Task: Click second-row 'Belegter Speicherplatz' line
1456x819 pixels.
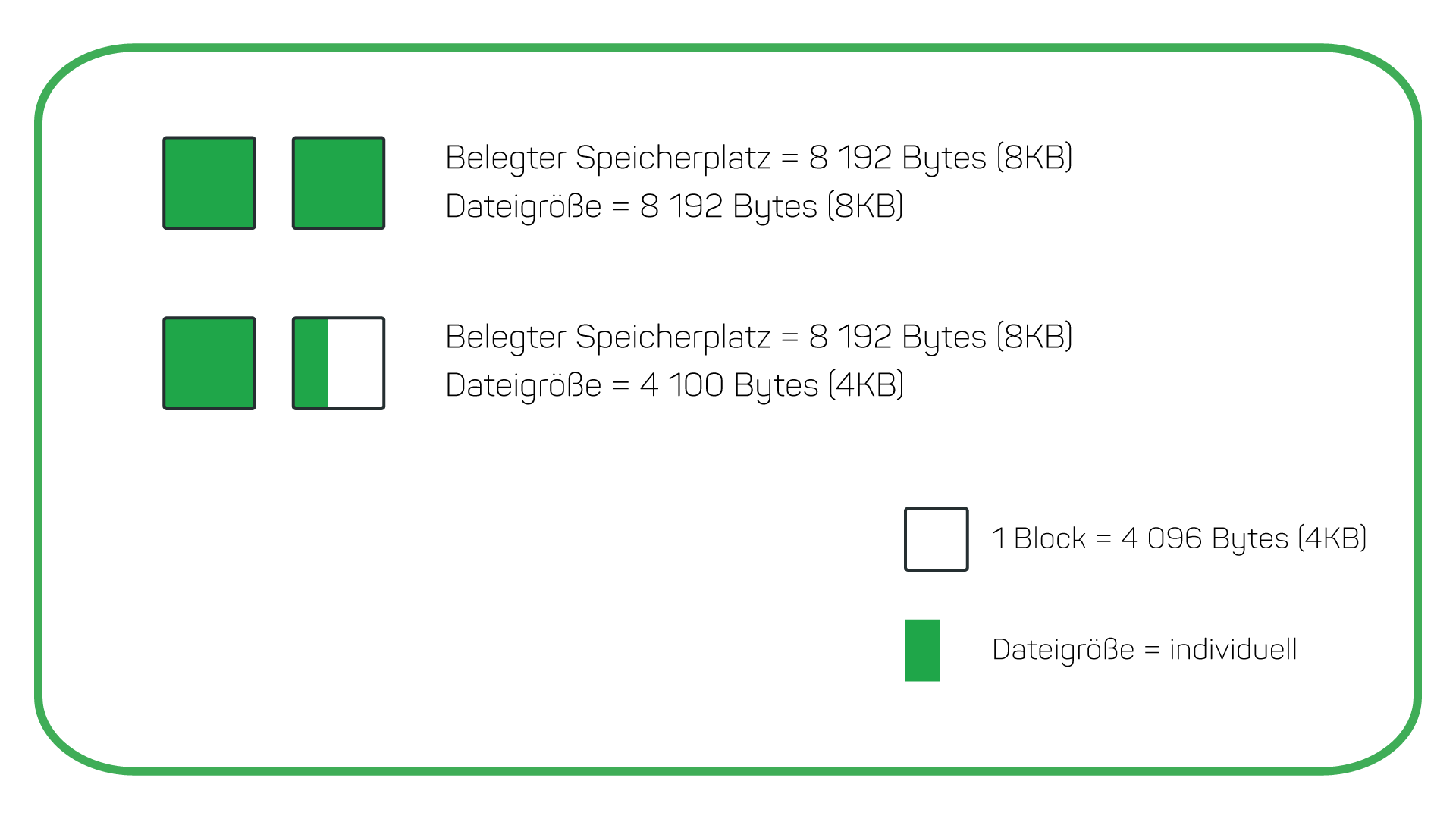Action: point(758,337)
